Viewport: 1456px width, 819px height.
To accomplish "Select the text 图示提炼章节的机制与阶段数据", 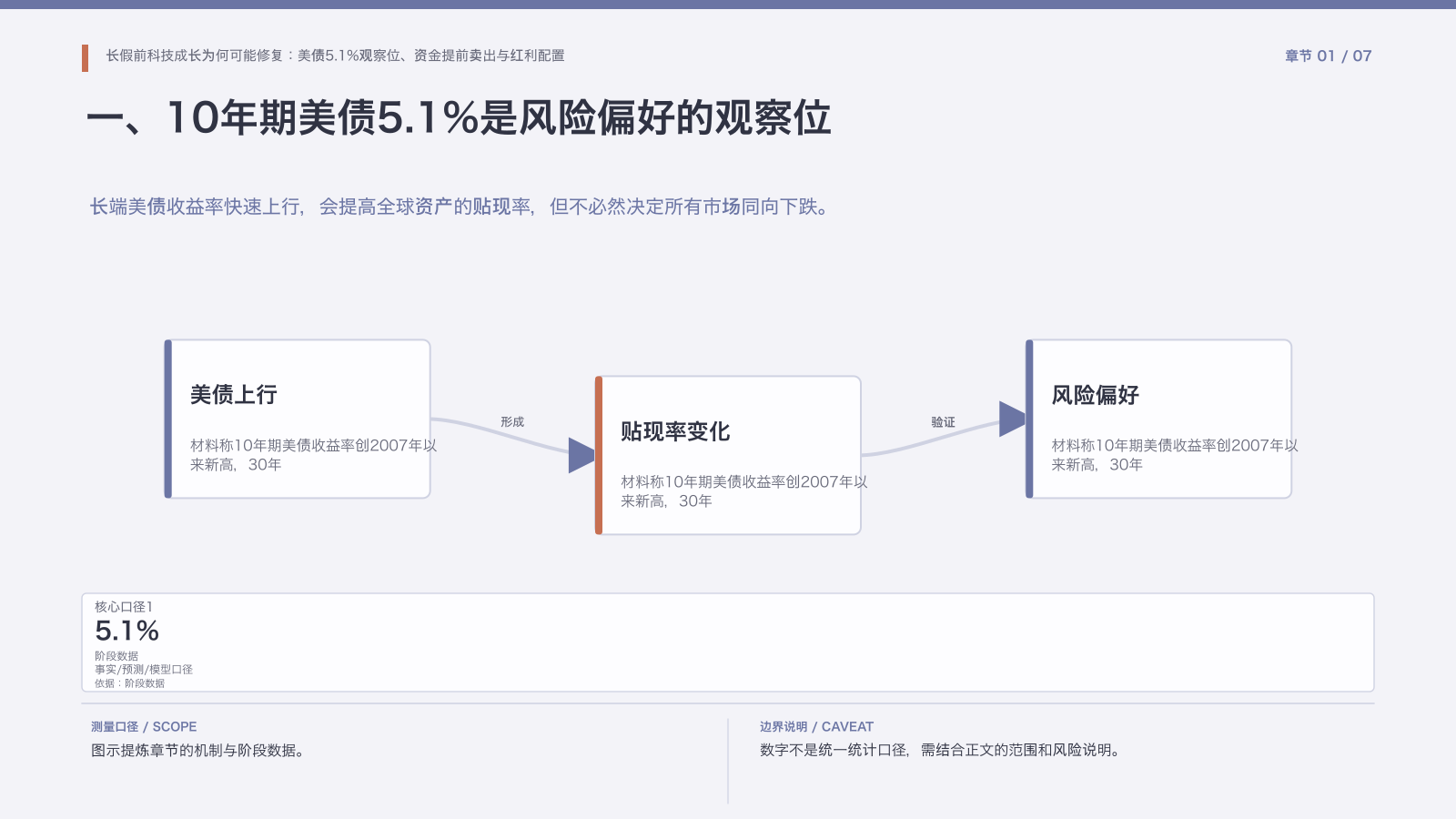I will point(197,751).
